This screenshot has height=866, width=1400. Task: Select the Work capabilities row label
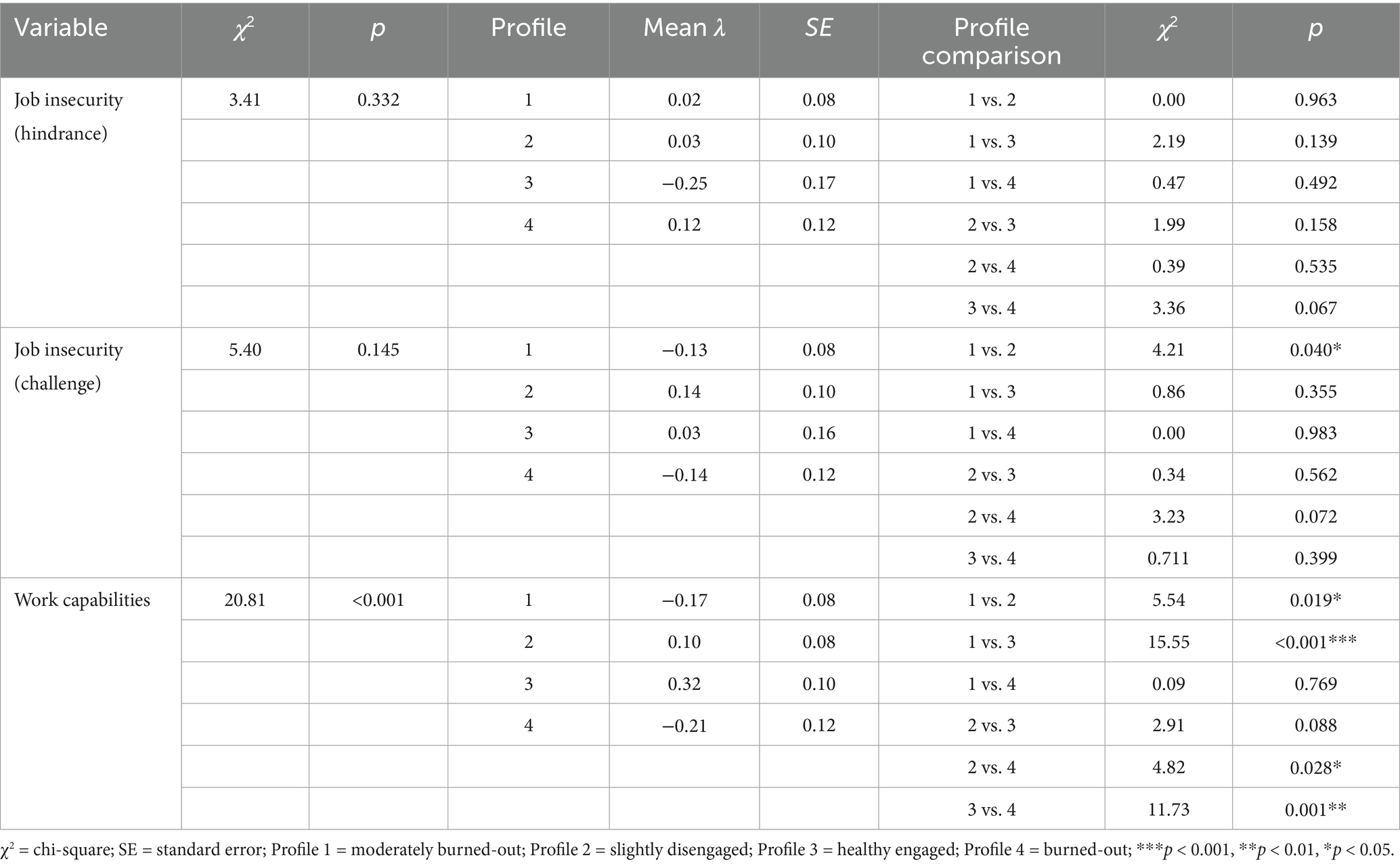(82, 600)
